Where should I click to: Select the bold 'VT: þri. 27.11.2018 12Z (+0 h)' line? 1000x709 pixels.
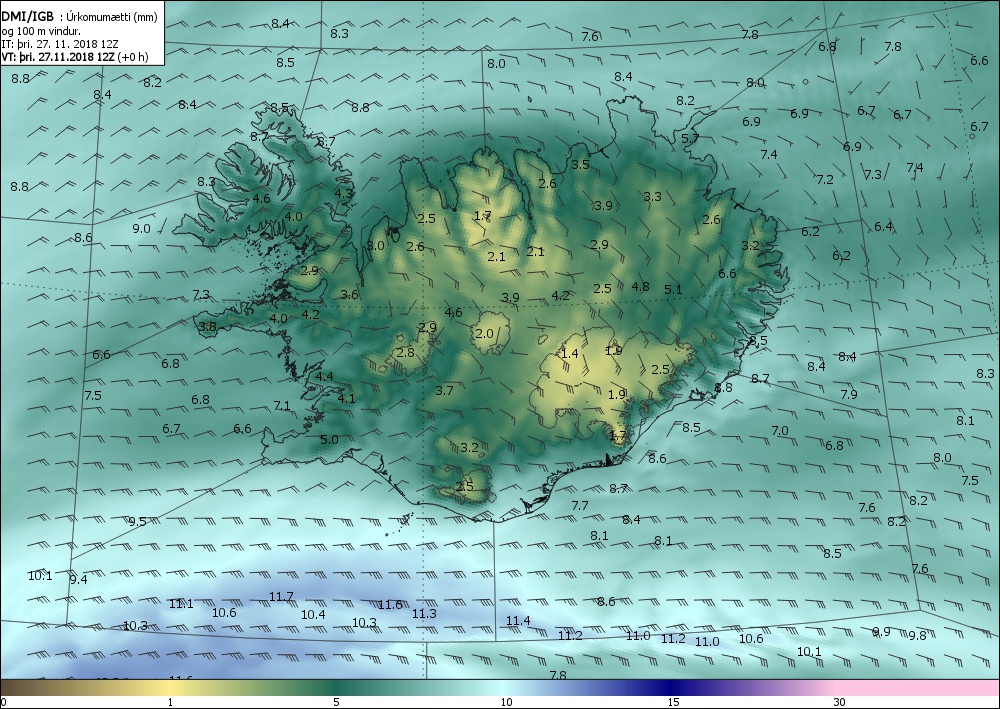[75, 57]
